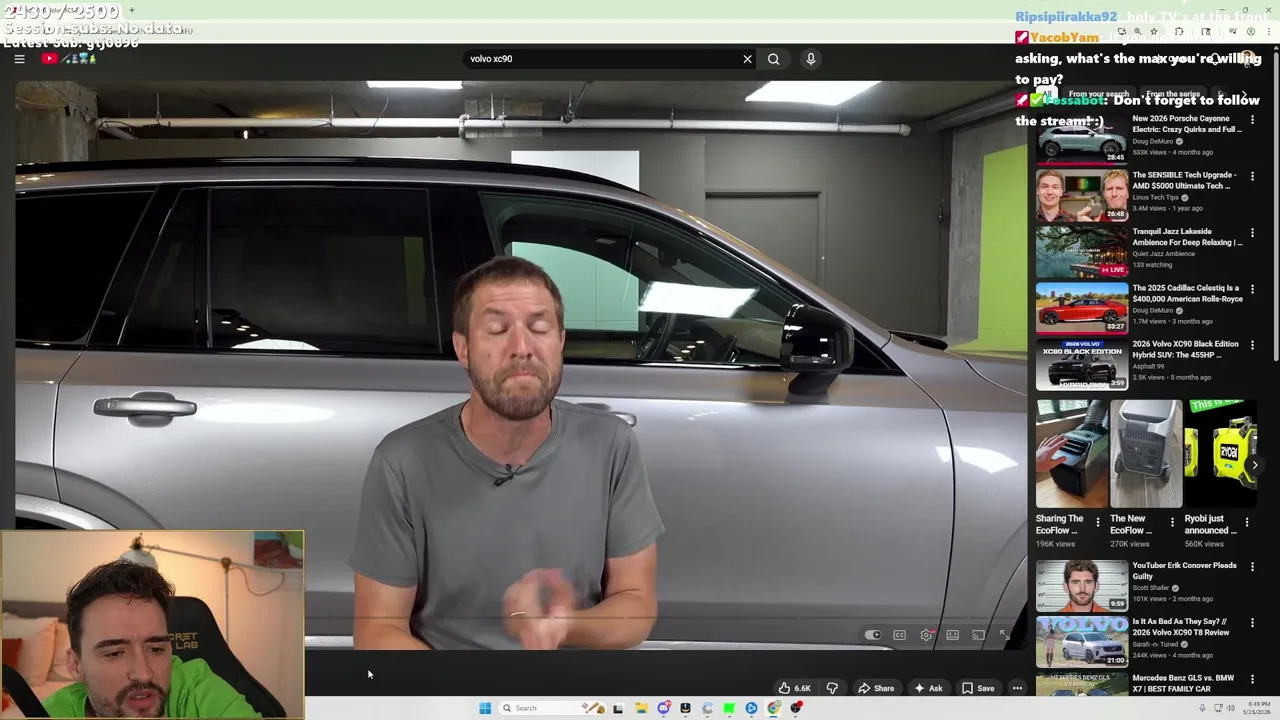The image size is (1280, 720).
Task: Click the search magnifier button
Action: 774,59
